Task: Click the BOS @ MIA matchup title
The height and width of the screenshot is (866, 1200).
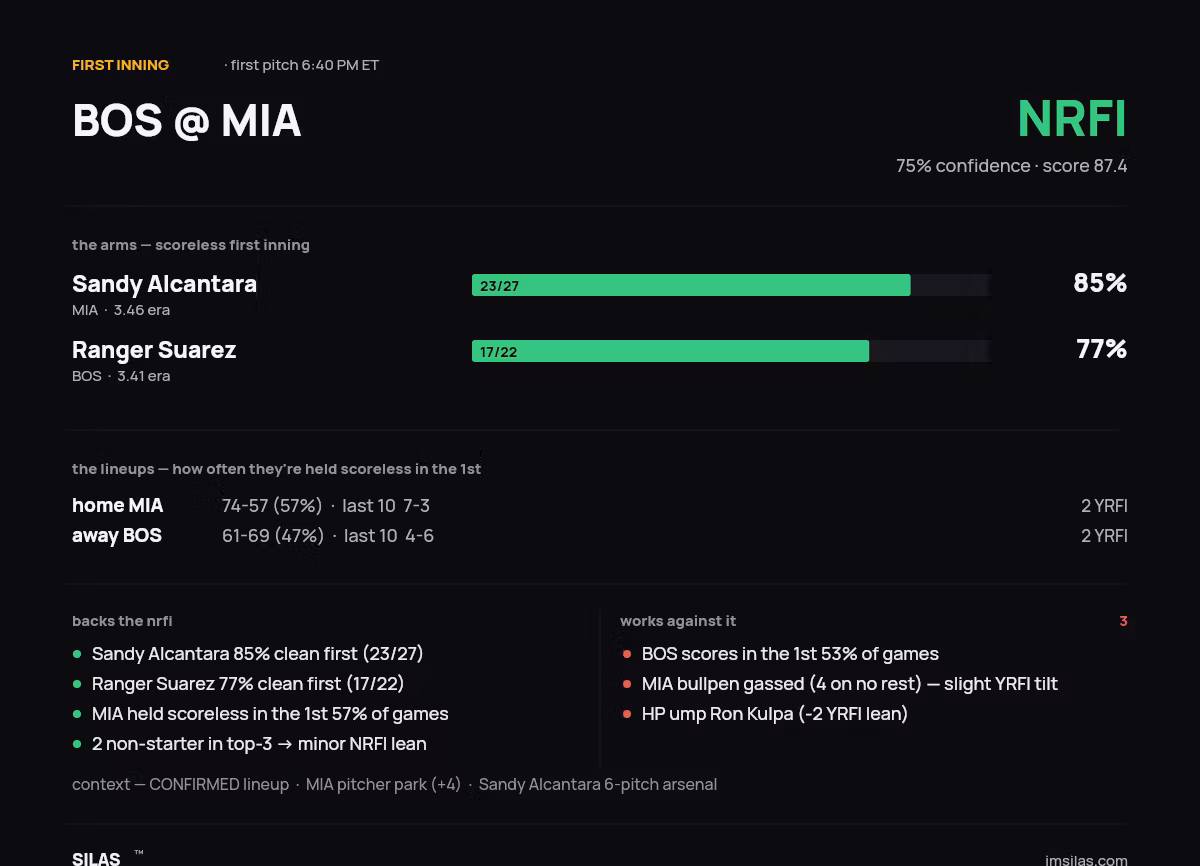Action: click(x=187, y=120)
